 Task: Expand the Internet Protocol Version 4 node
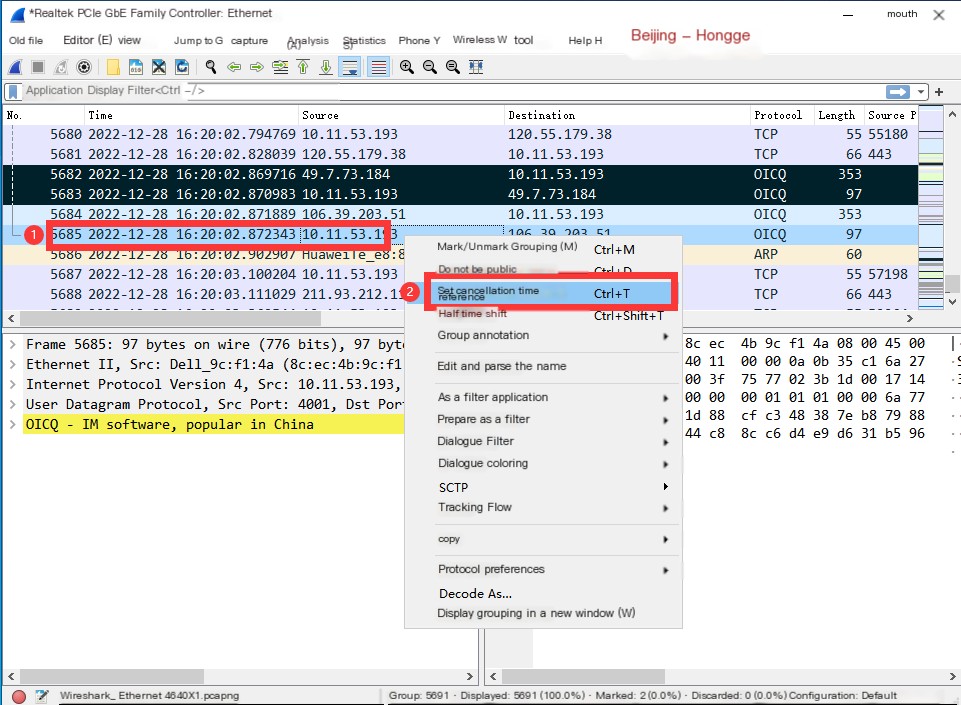12,384
